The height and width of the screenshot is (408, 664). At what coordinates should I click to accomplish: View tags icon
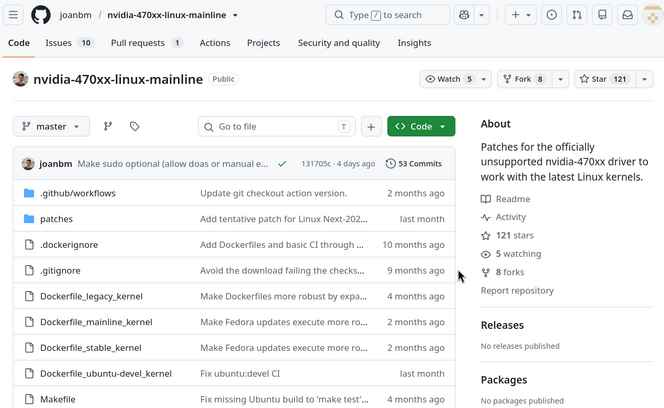pyautogui.click(x=134, y=126)
